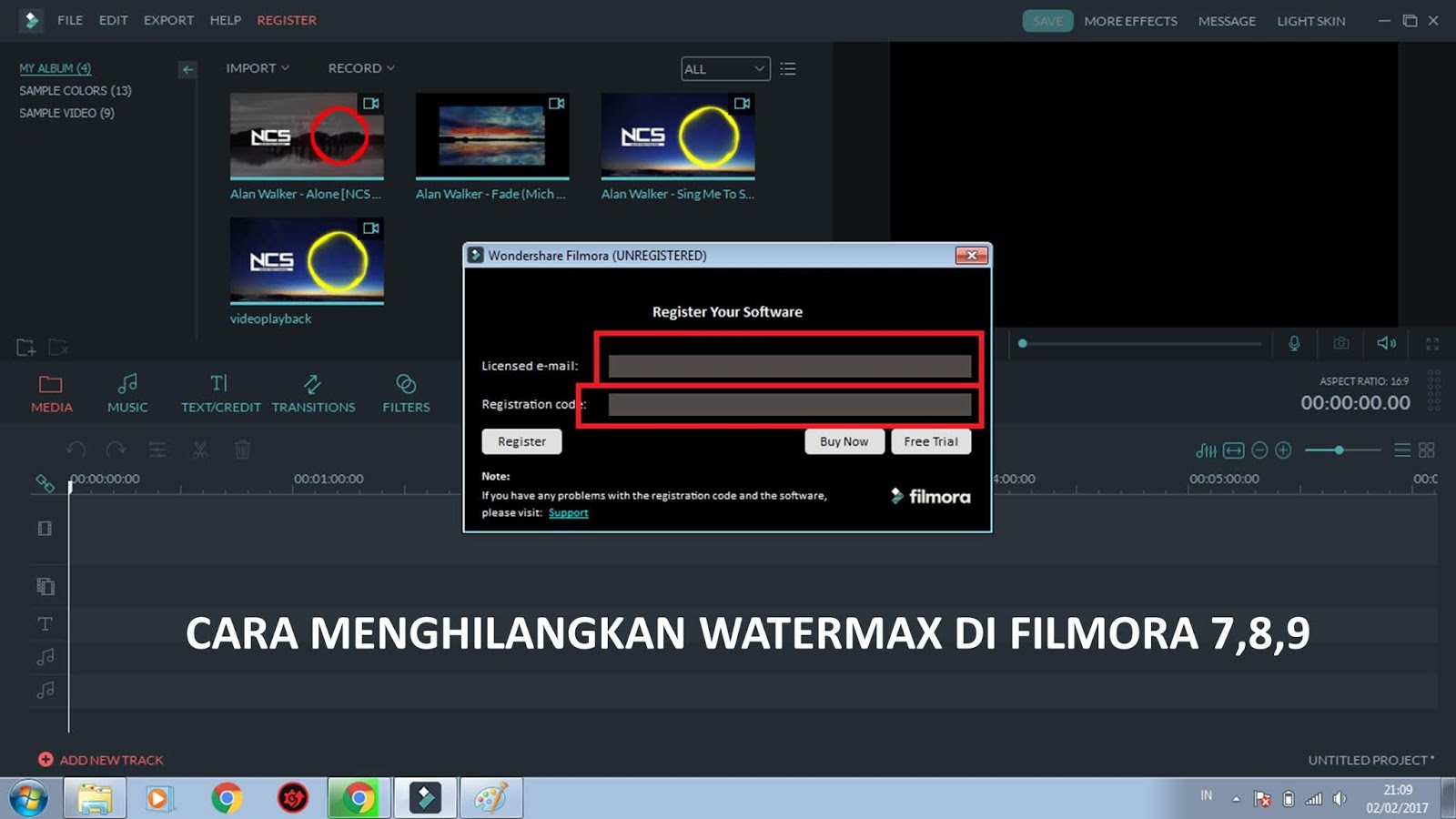Open MESSAGE in the top bar
The width and height of the screenshot is (1456, 819).
point(1227,21)
